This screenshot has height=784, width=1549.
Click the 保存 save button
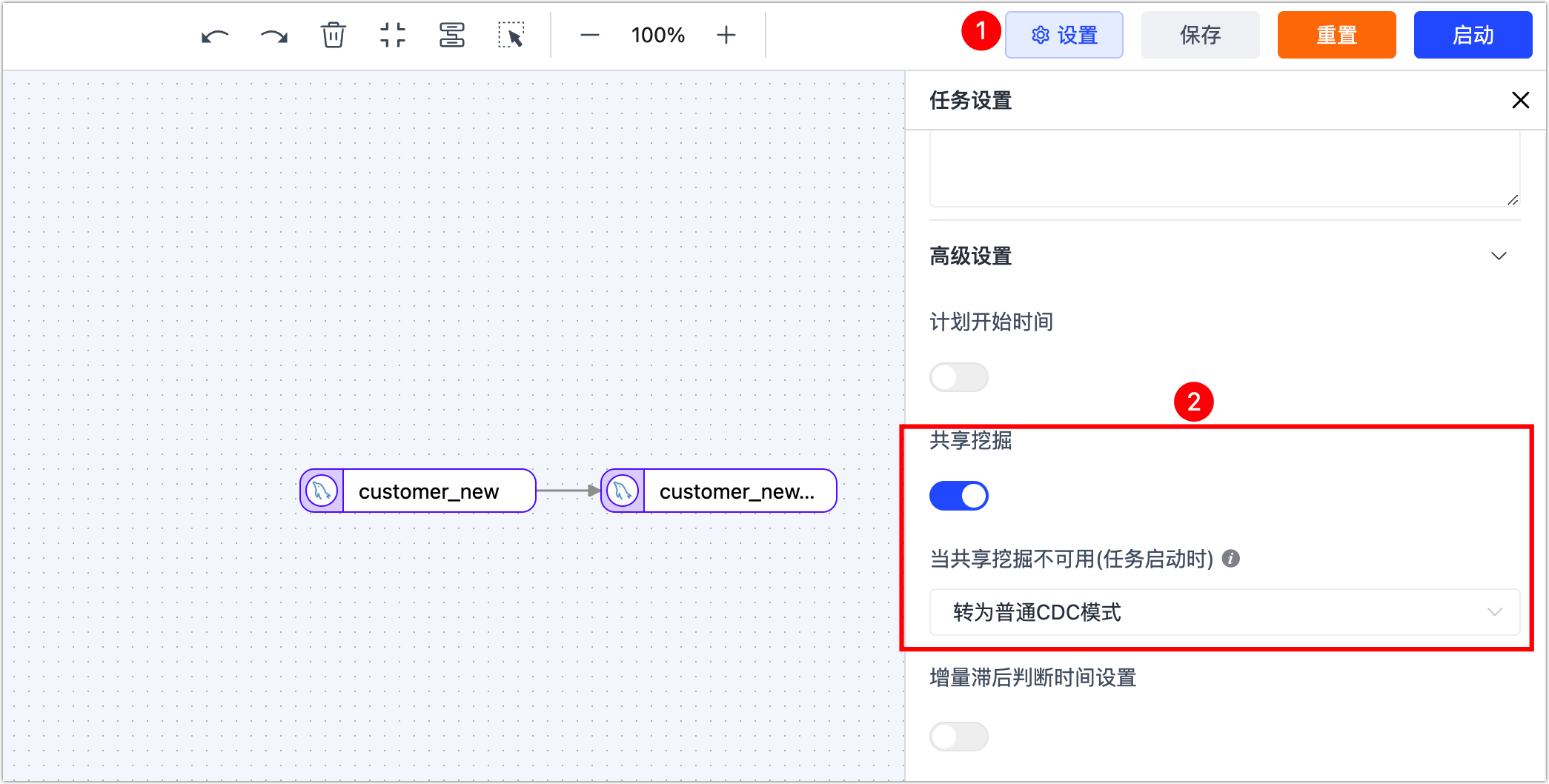point(1200,35)
